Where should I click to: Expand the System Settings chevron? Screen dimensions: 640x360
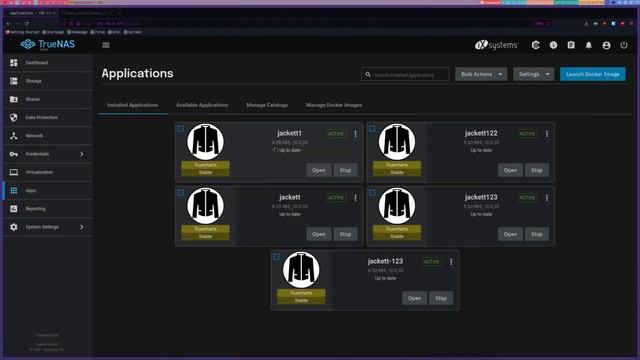[x=82, y=227]
